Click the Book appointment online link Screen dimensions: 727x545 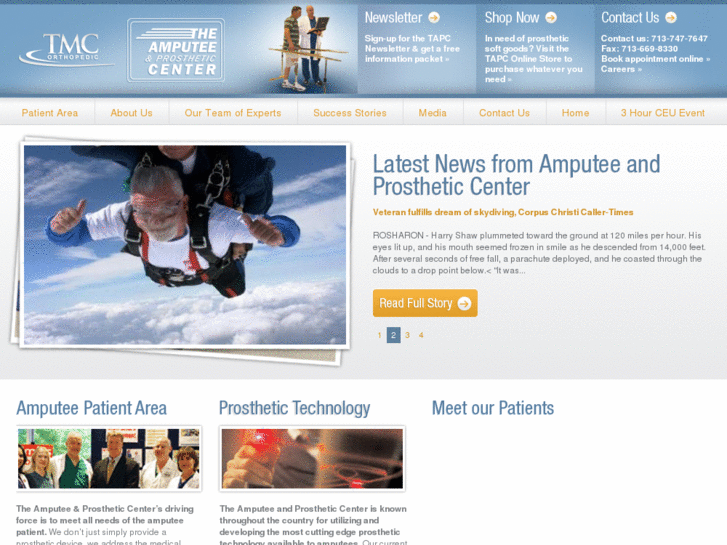(x=655, y=59)
